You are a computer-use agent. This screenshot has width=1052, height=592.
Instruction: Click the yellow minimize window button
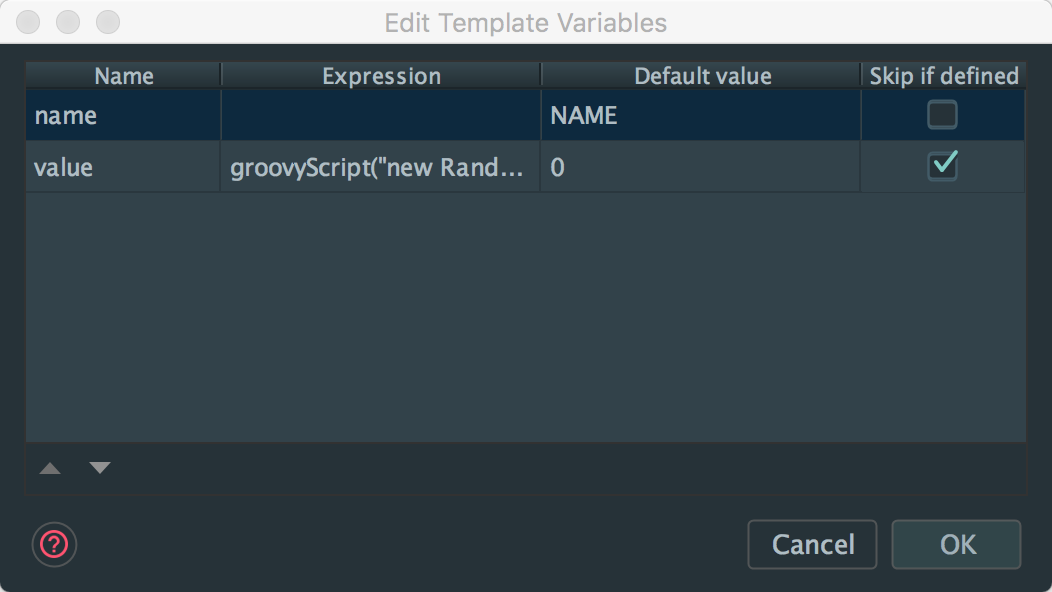68,22
